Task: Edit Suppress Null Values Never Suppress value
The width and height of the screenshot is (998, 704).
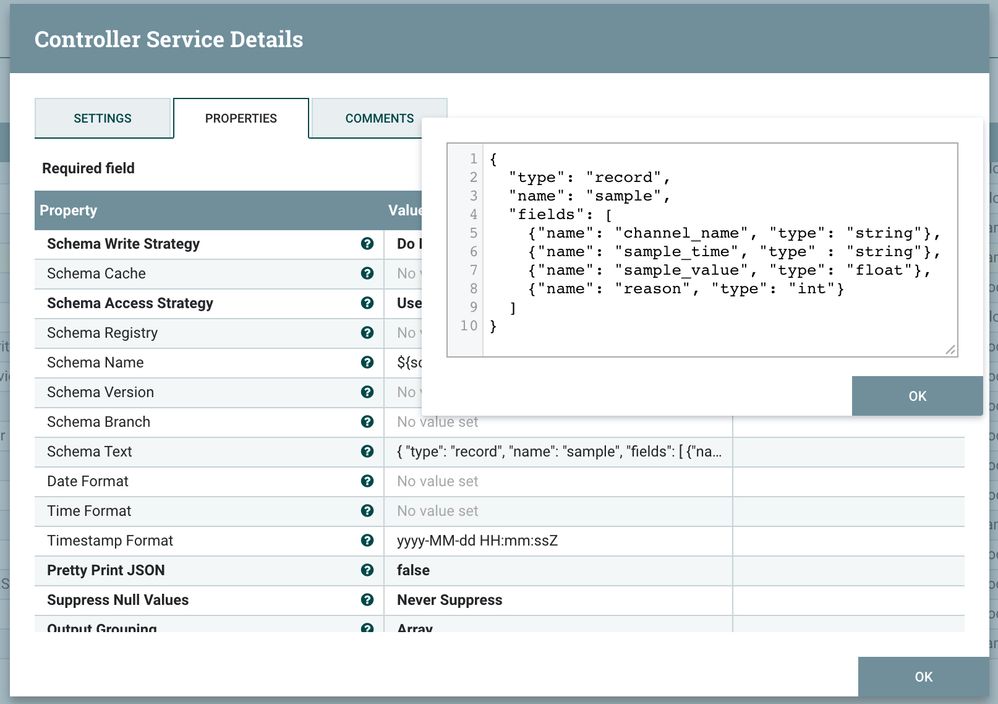Action: [556, 600]
